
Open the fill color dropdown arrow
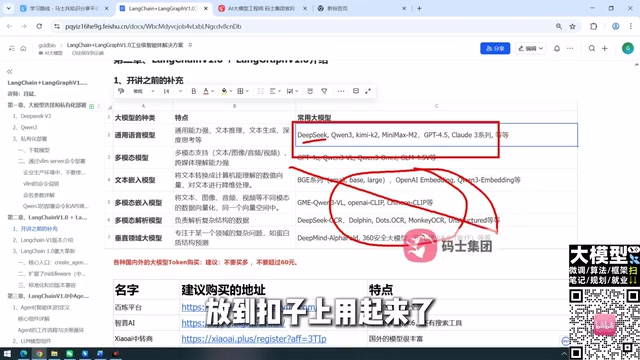coord(231,91)
